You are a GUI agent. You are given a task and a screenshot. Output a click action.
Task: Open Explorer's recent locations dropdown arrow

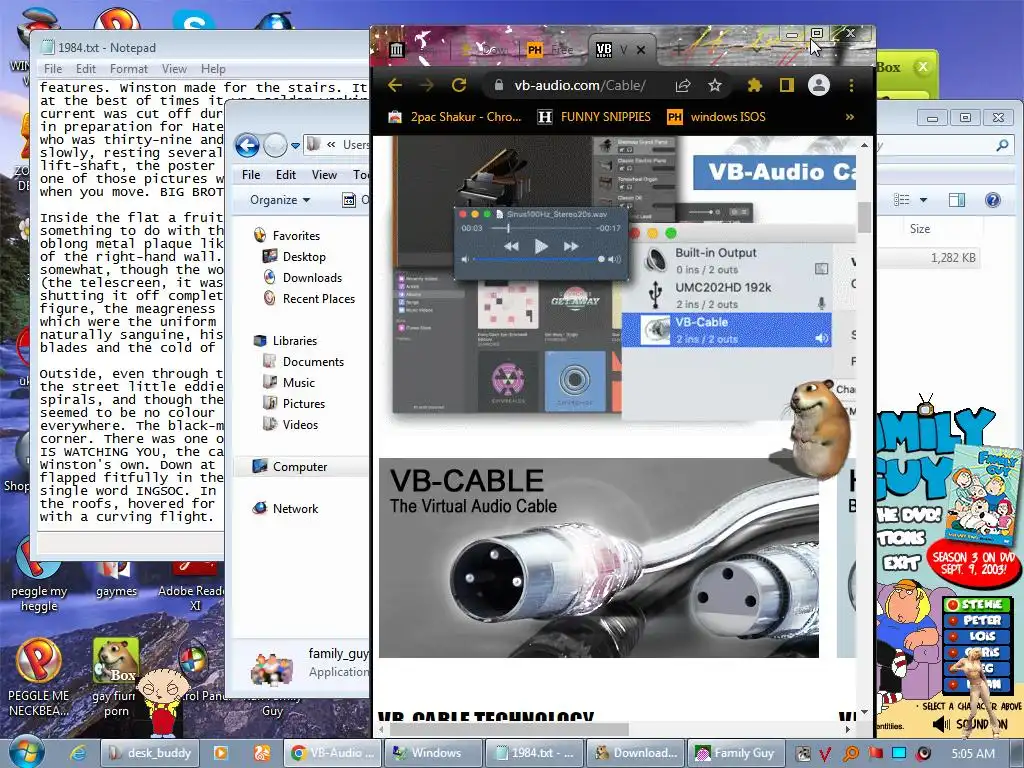point(295,146)
